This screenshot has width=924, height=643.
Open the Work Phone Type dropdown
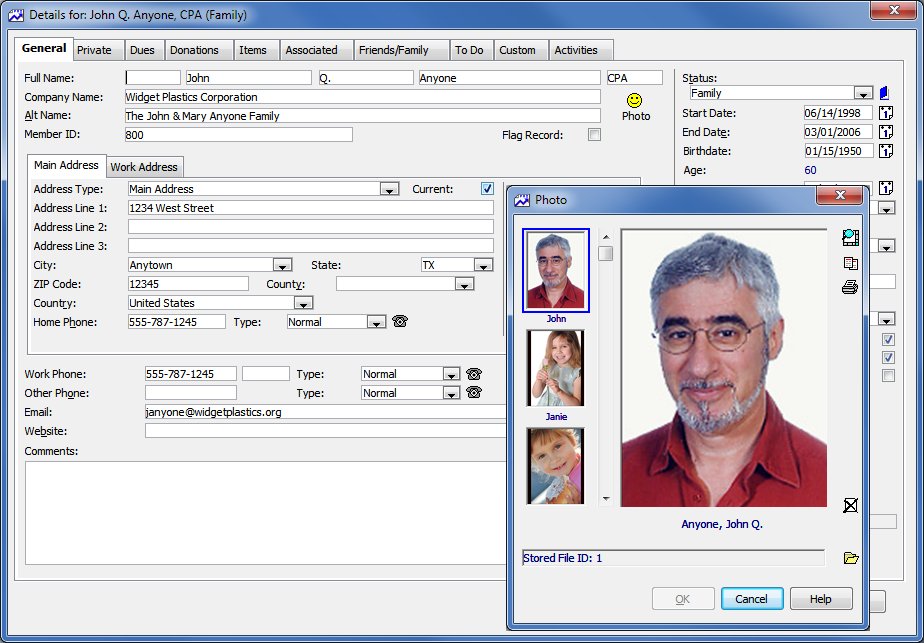[451, 374]
